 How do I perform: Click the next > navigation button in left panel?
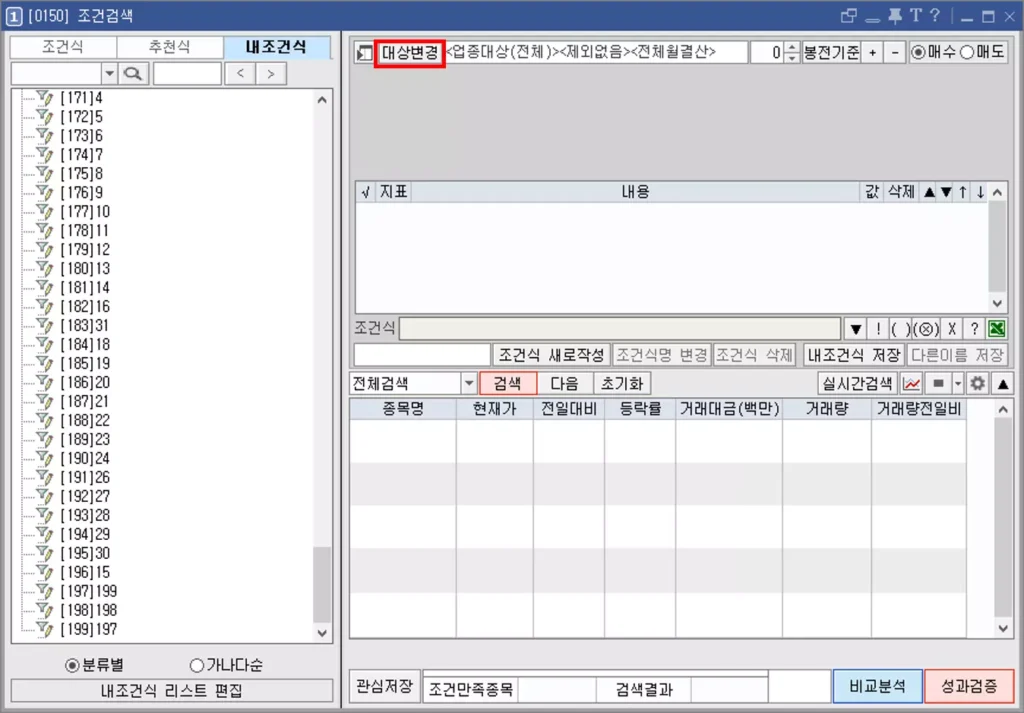coord(270,74)
